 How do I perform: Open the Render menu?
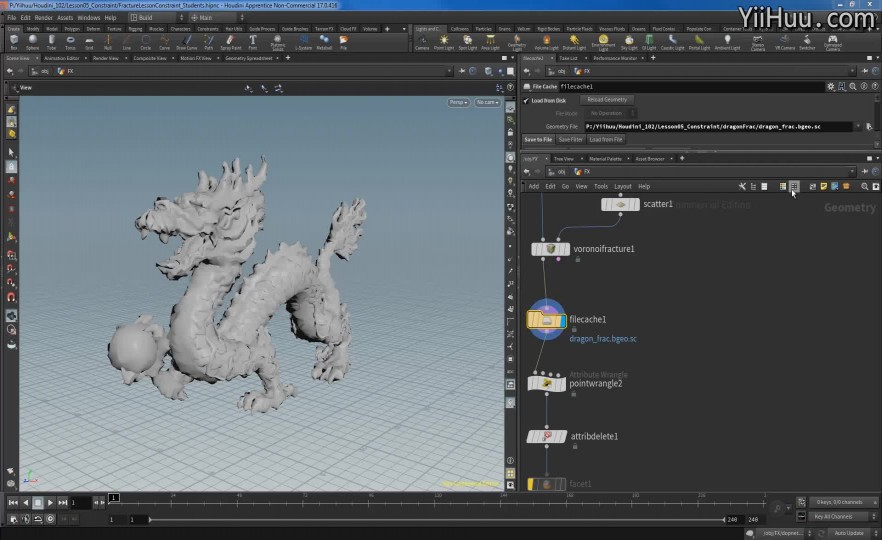43,17
